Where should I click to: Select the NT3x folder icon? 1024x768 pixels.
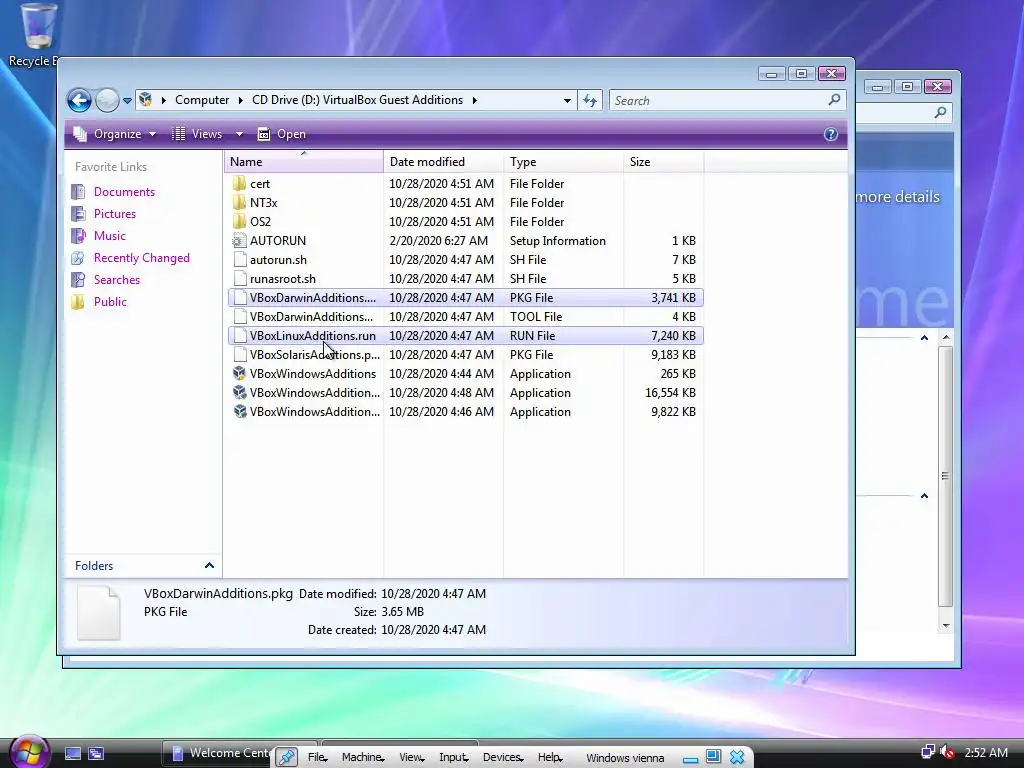click(x=240, y=202)
